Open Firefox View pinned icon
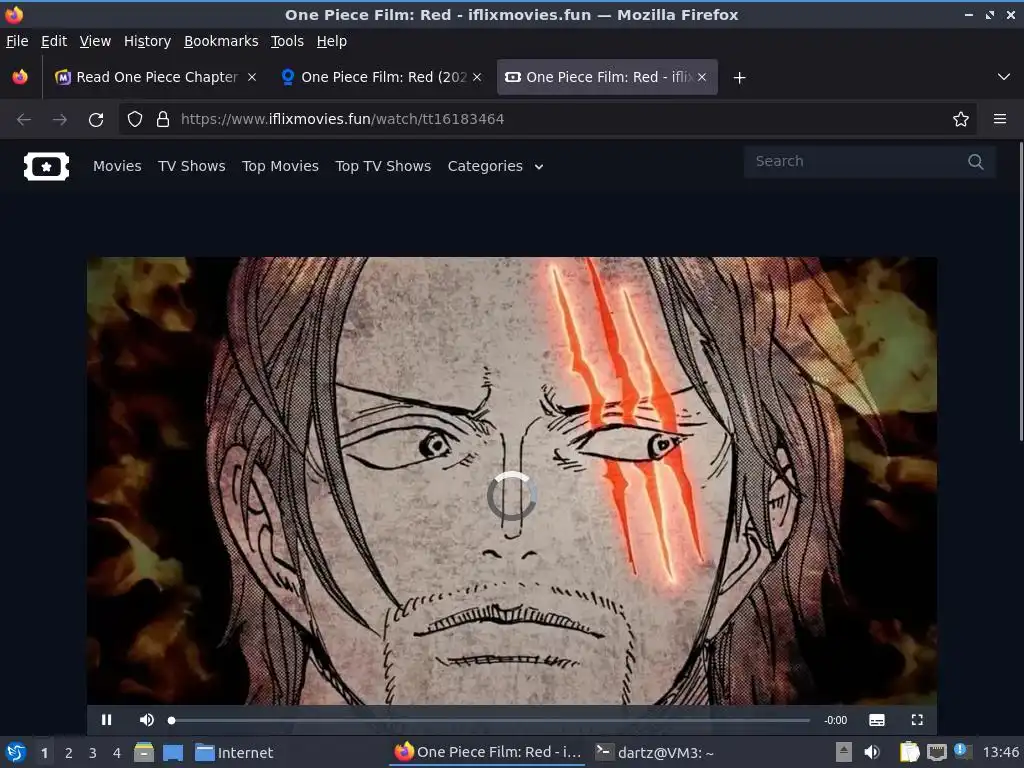This screenshot has width=1024, height=768. pyautogui.click(x=20, y=77)
